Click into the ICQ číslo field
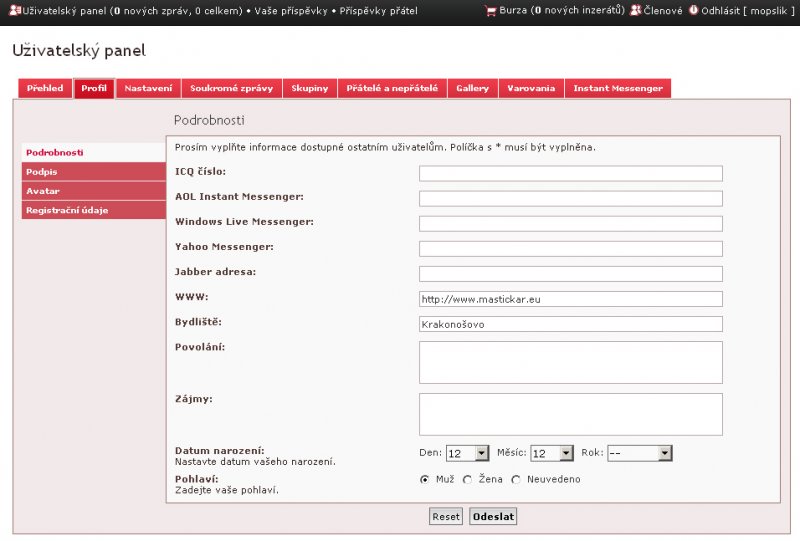800x541 pixels. click(x=570, y=173)
